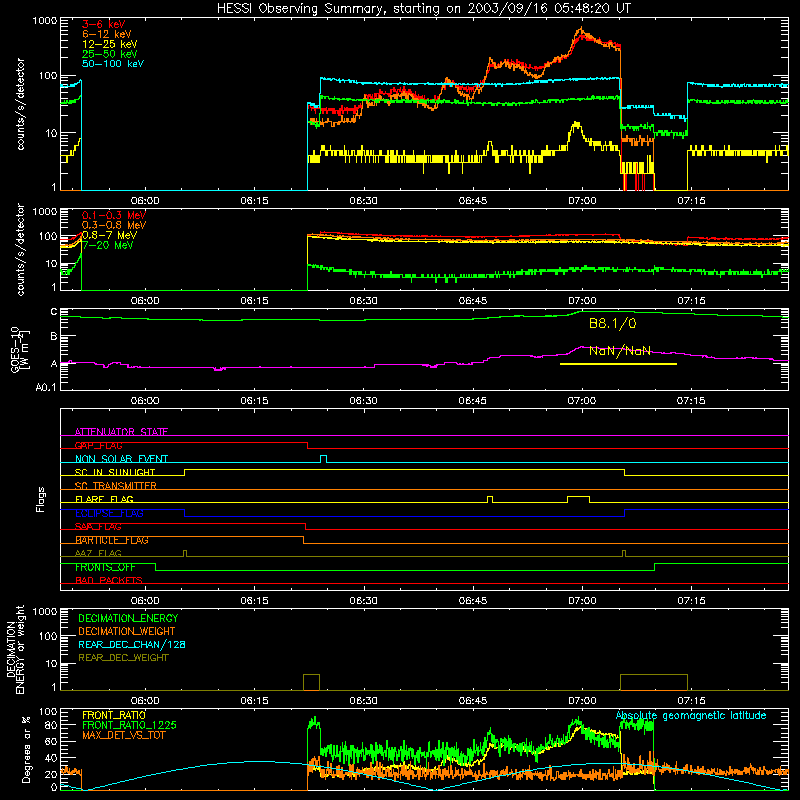Click the 07:15 tick under the decimation panel

tap(691, 701)
